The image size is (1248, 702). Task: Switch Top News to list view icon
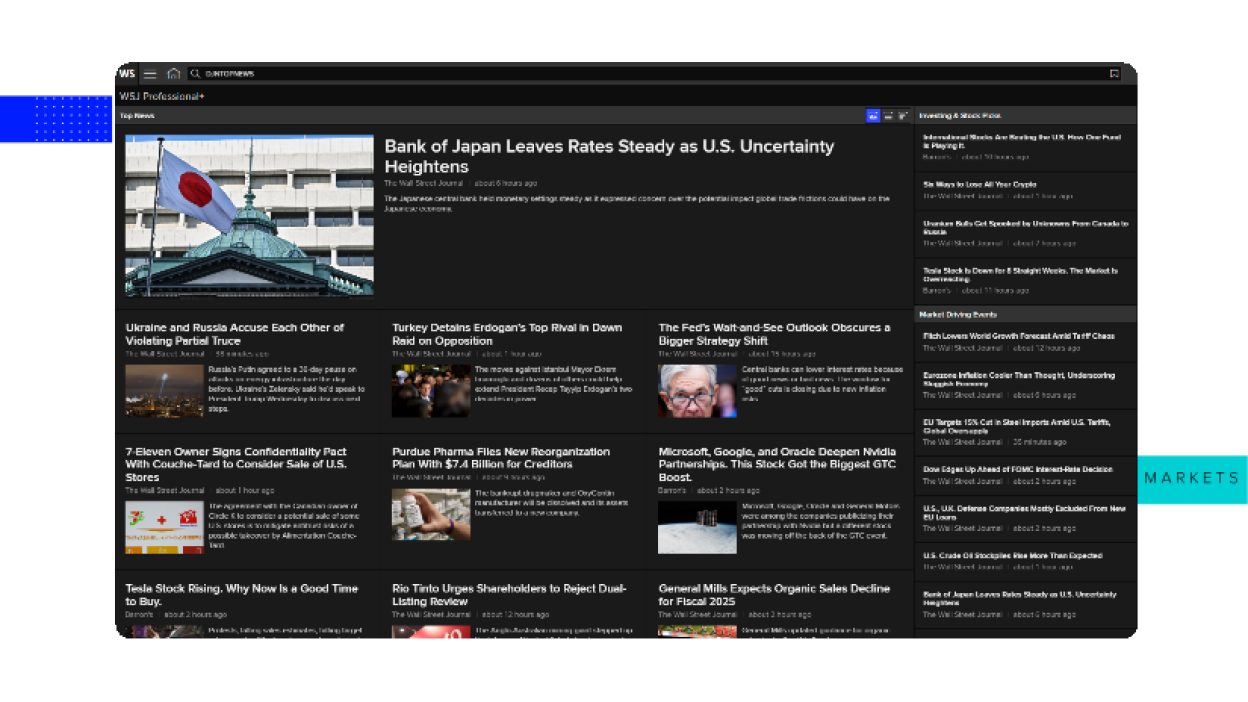[888, 116]
